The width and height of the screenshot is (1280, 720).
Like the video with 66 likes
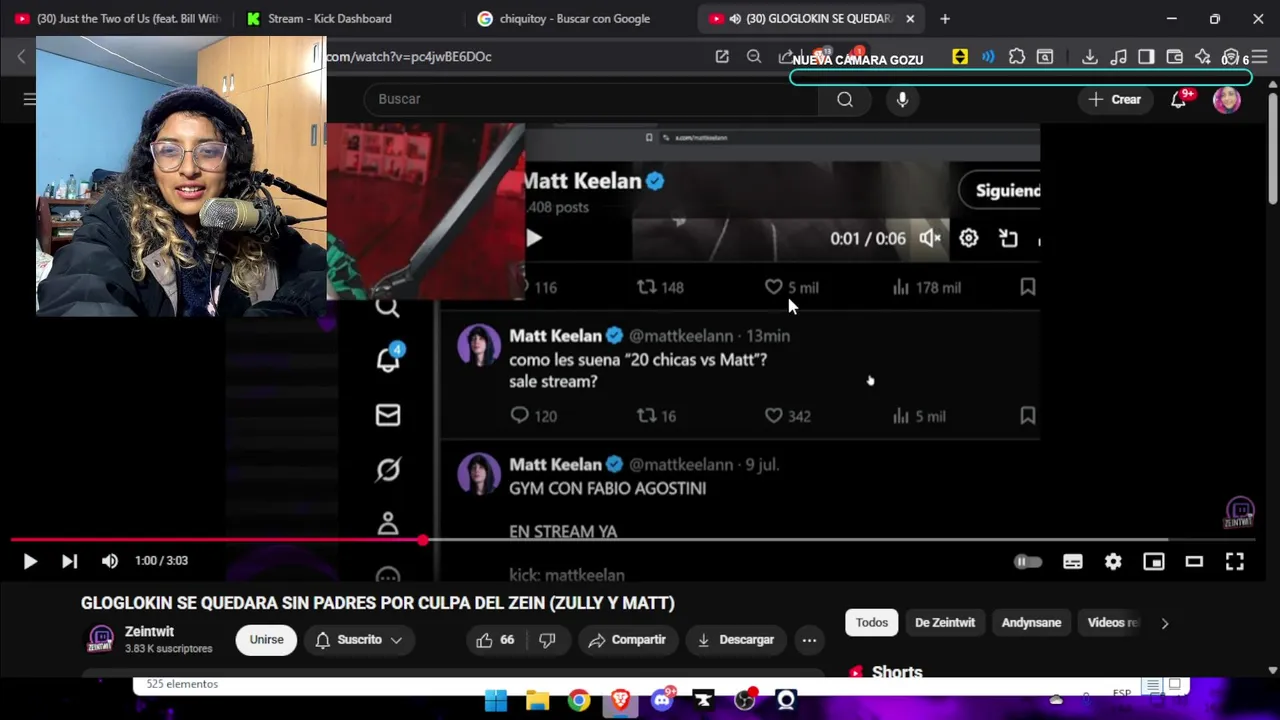[x=495, y=640]
